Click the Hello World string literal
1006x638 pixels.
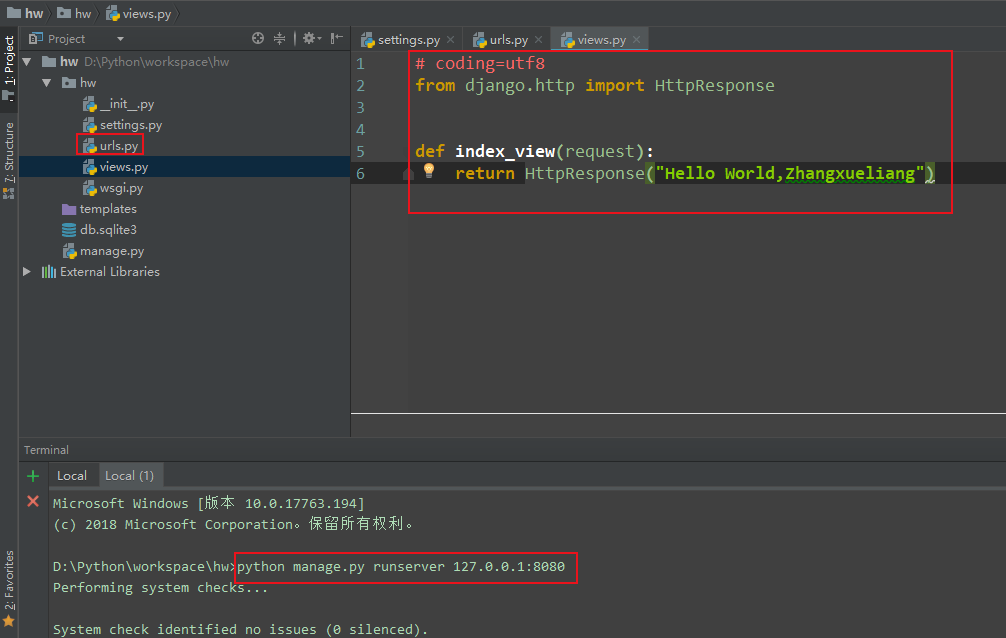pos(790,173)
